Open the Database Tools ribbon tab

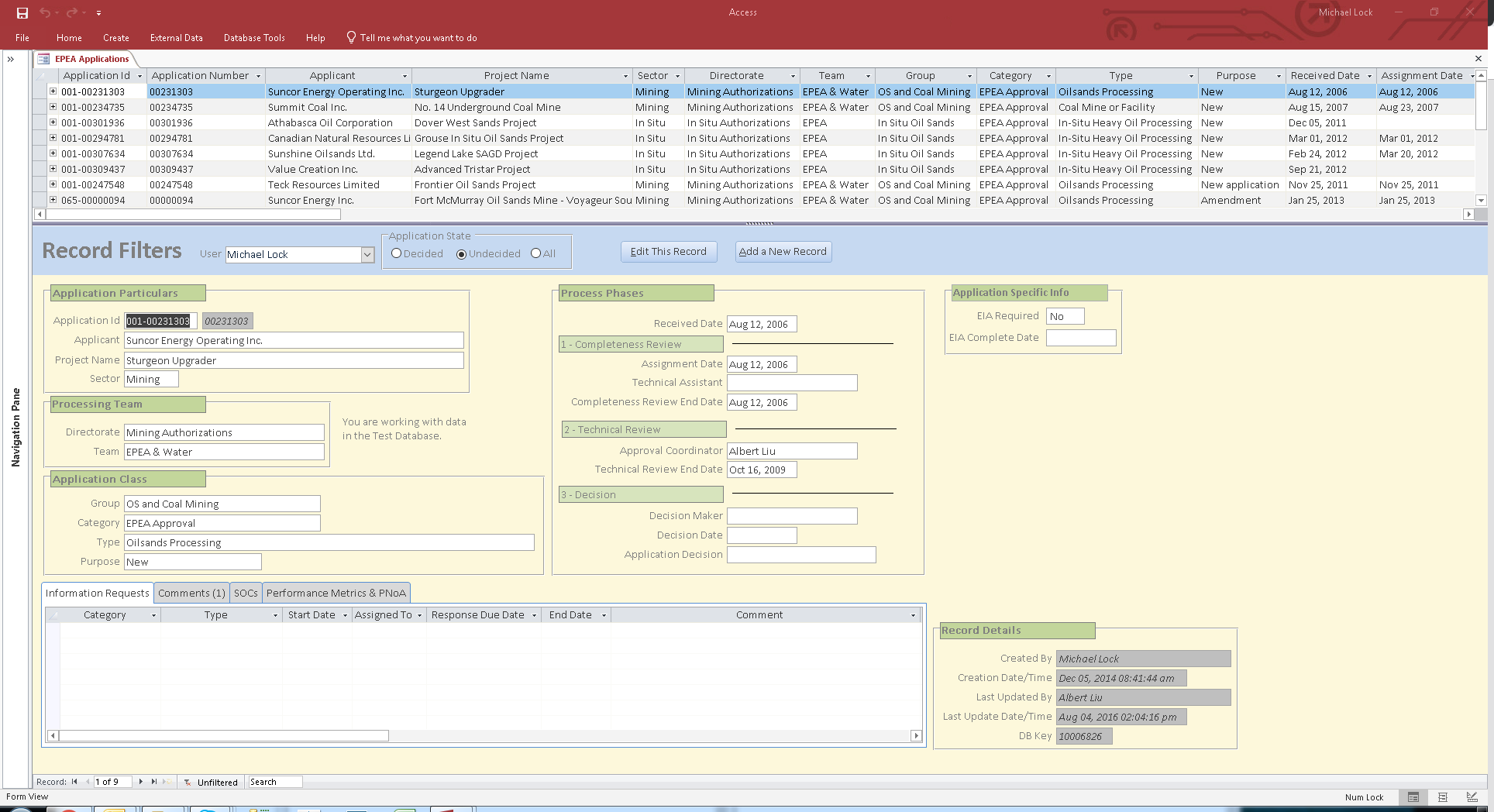click(254, 38)
